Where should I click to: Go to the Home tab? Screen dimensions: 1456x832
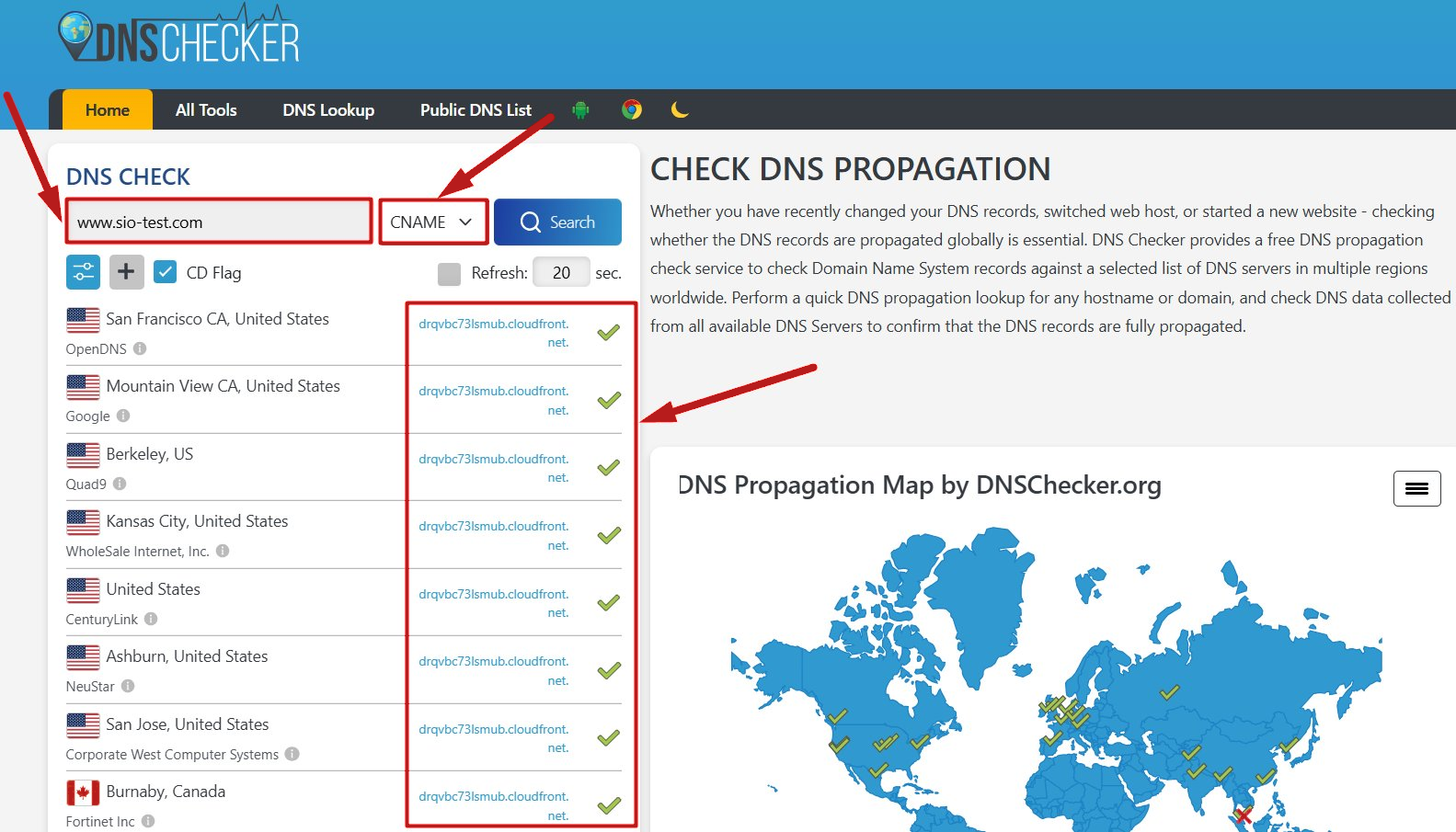click(x=108, y=110)
